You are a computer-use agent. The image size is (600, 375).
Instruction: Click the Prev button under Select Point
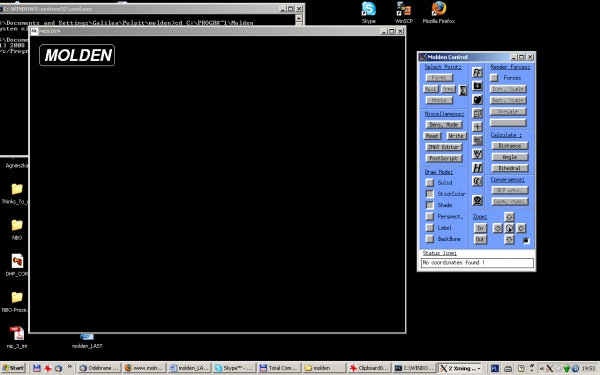coord(448,89)
